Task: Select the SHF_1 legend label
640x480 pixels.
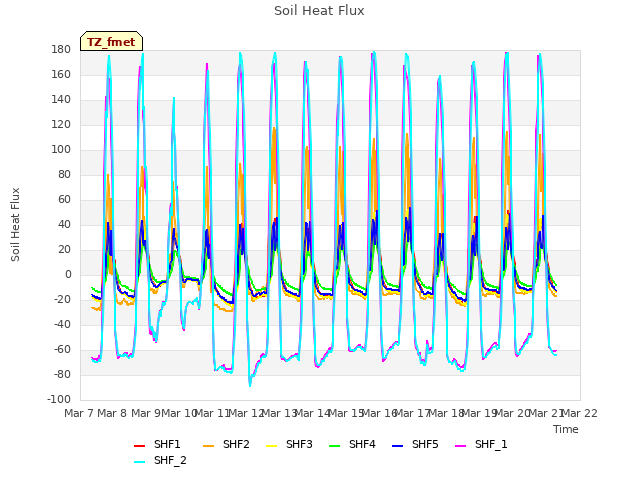Action: (x=491, y=444)
